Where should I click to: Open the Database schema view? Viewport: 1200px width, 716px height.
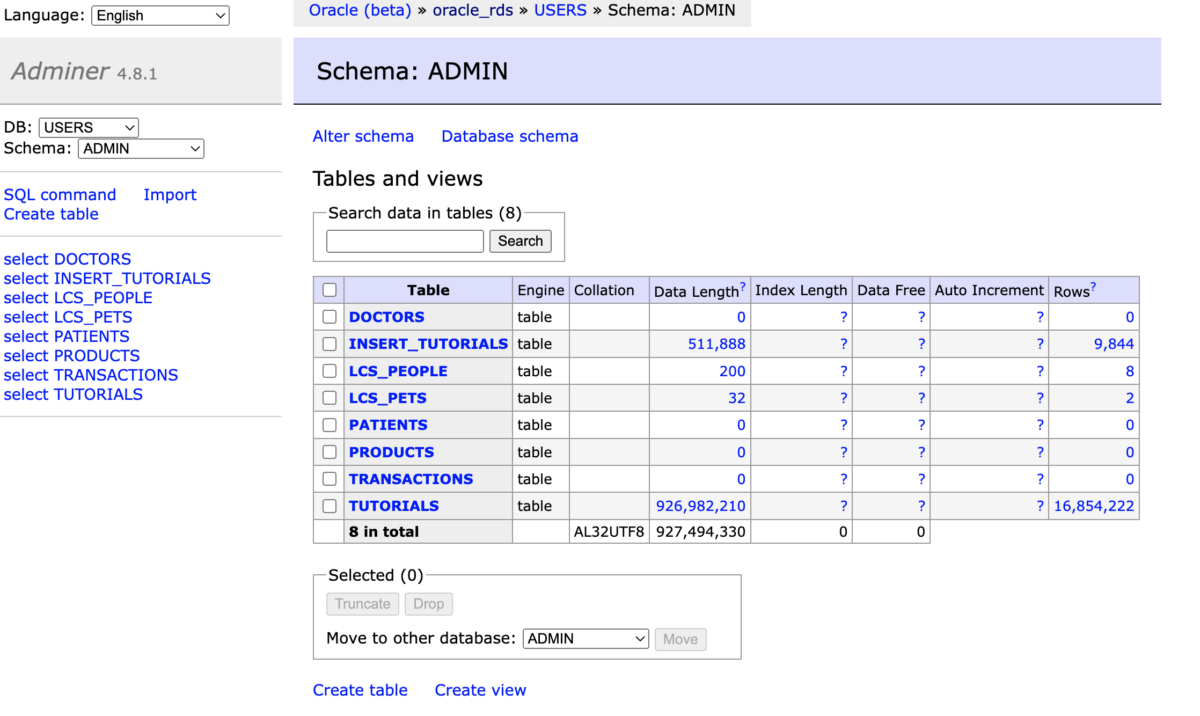point(509,136)
